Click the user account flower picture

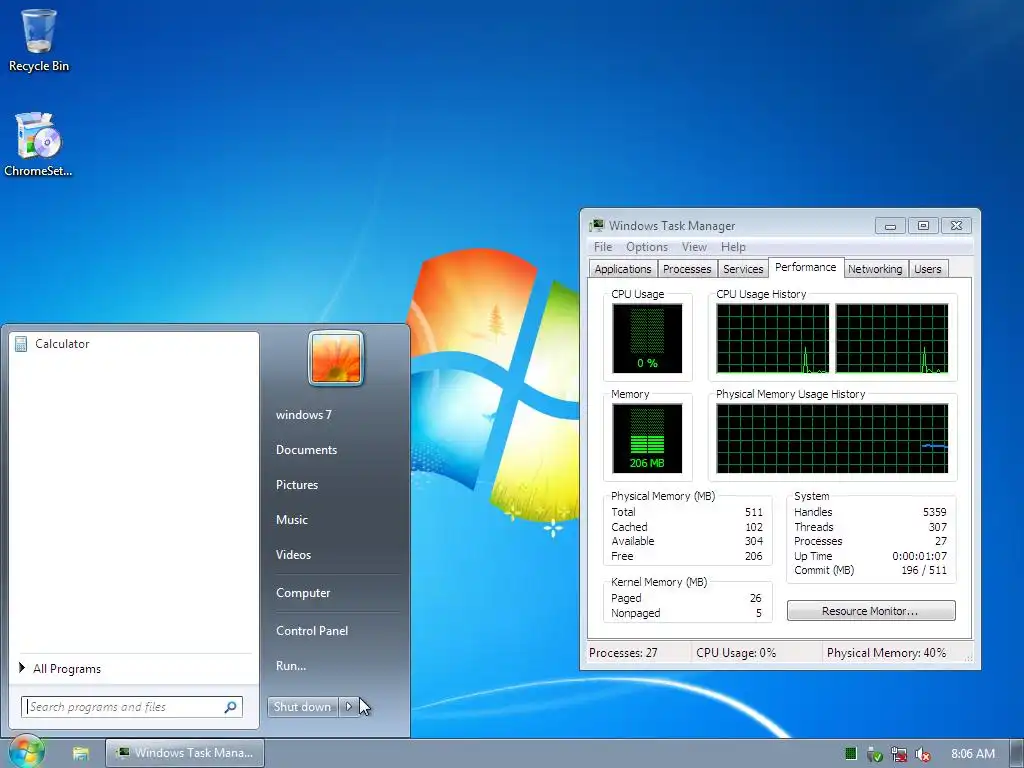[x=336, y=358]
